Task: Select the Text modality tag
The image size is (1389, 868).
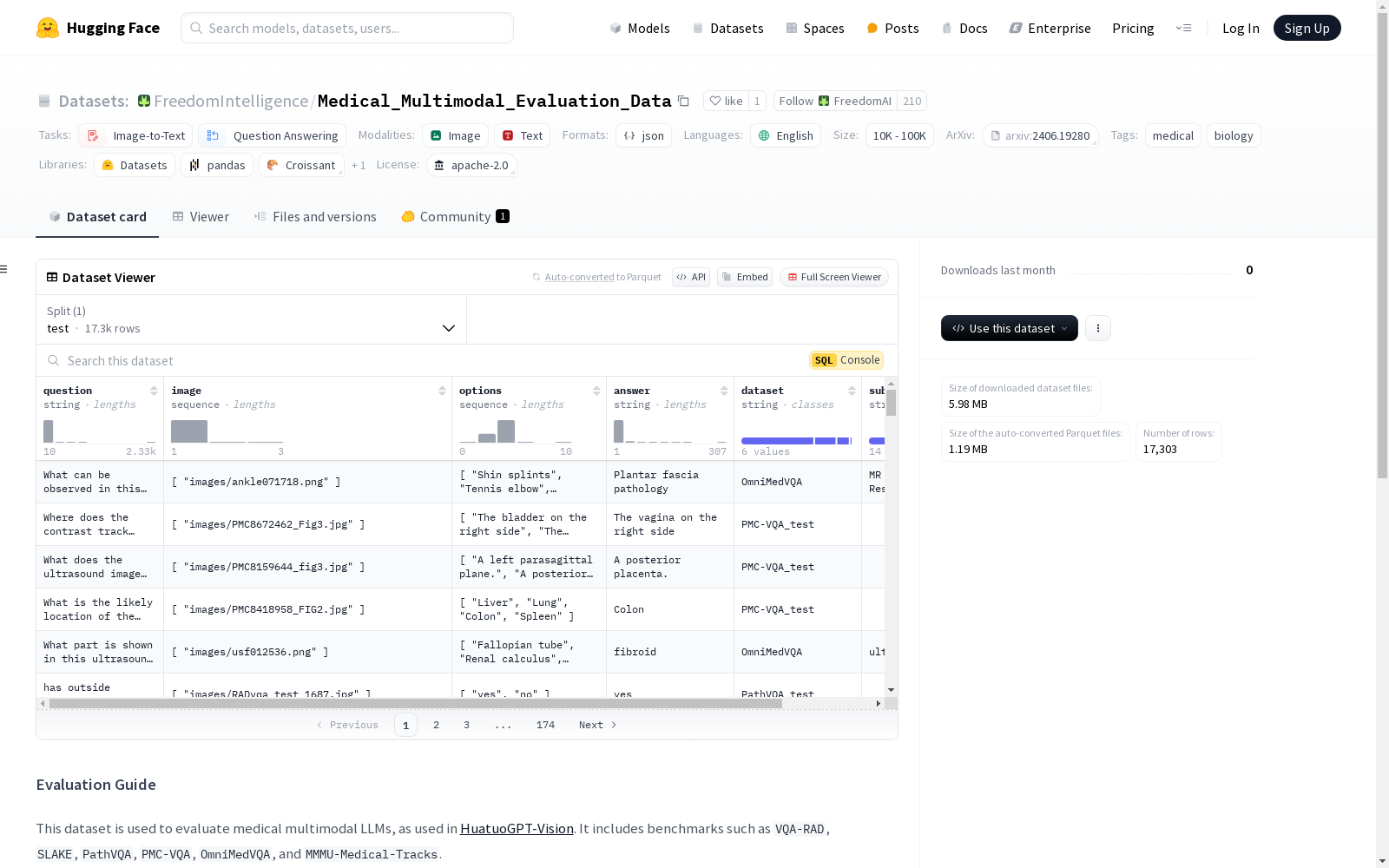Action: (x=522, y=135)
